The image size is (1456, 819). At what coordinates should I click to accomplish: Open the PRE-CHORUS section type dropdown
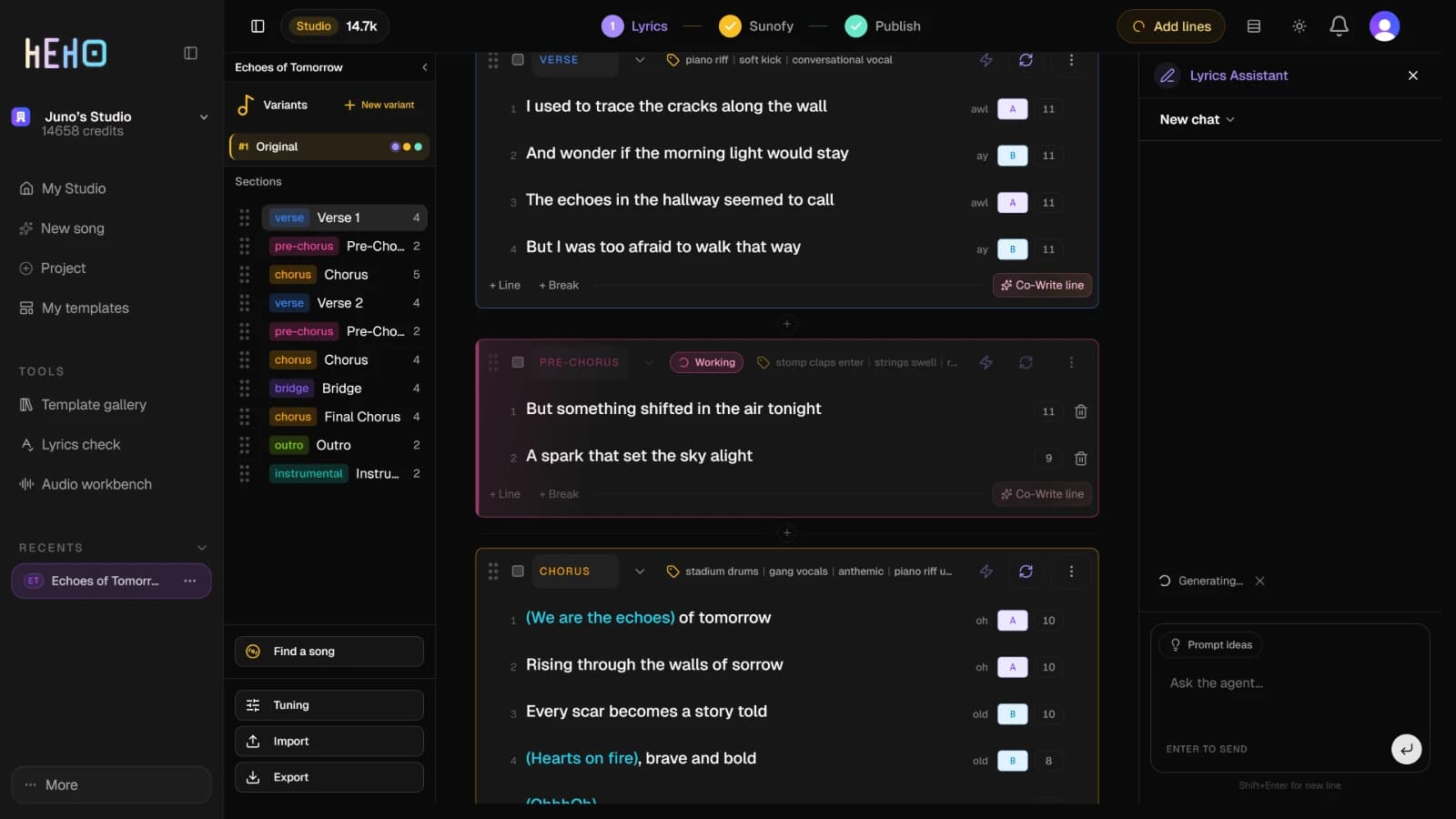tap(649, 362)
